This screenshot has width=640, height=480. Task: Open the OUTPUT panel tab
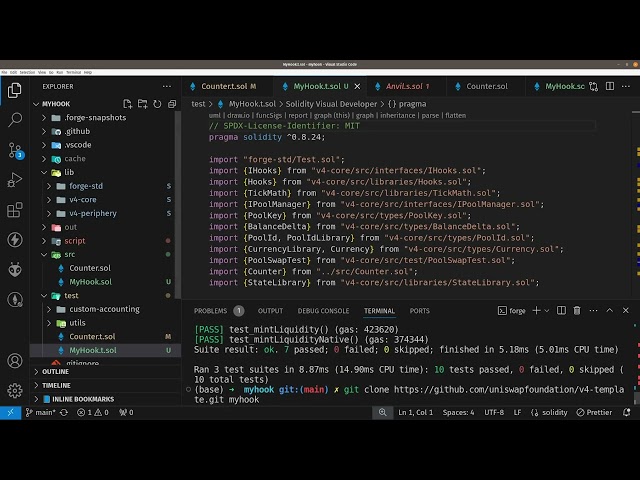(270, 311)
